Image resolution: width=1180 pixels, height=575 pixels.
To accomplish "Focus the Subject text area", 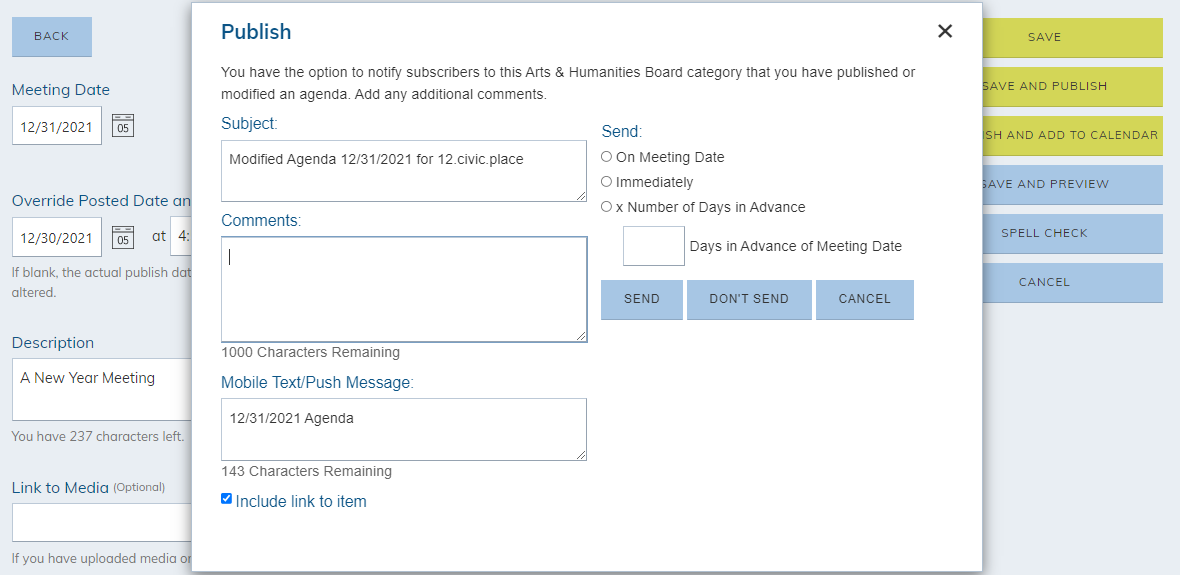I will pos(404,171).
